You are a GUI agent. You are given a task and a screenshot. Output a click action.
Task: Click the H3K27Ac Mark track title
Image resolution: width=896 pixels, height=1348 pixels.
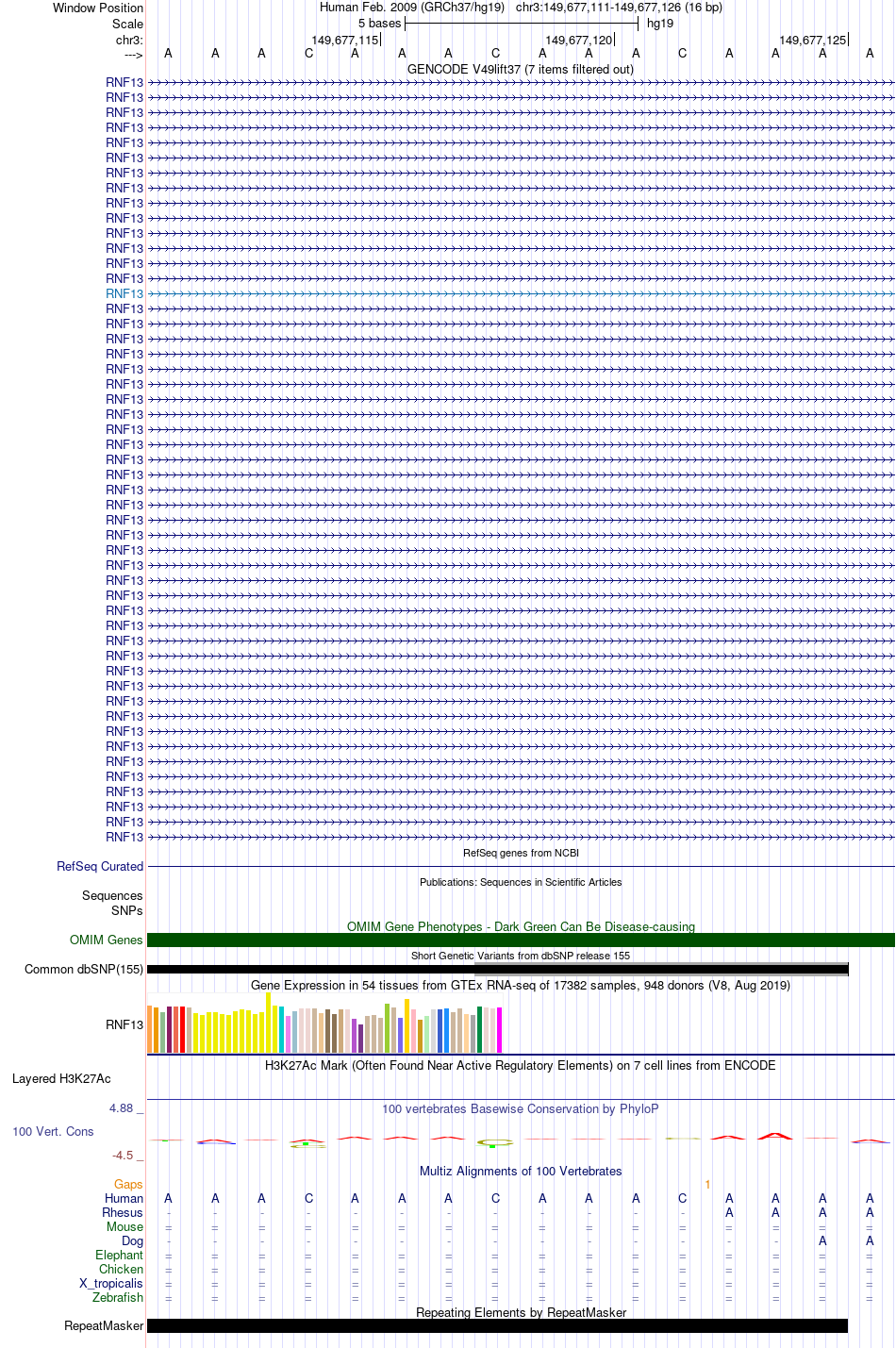521,1065
